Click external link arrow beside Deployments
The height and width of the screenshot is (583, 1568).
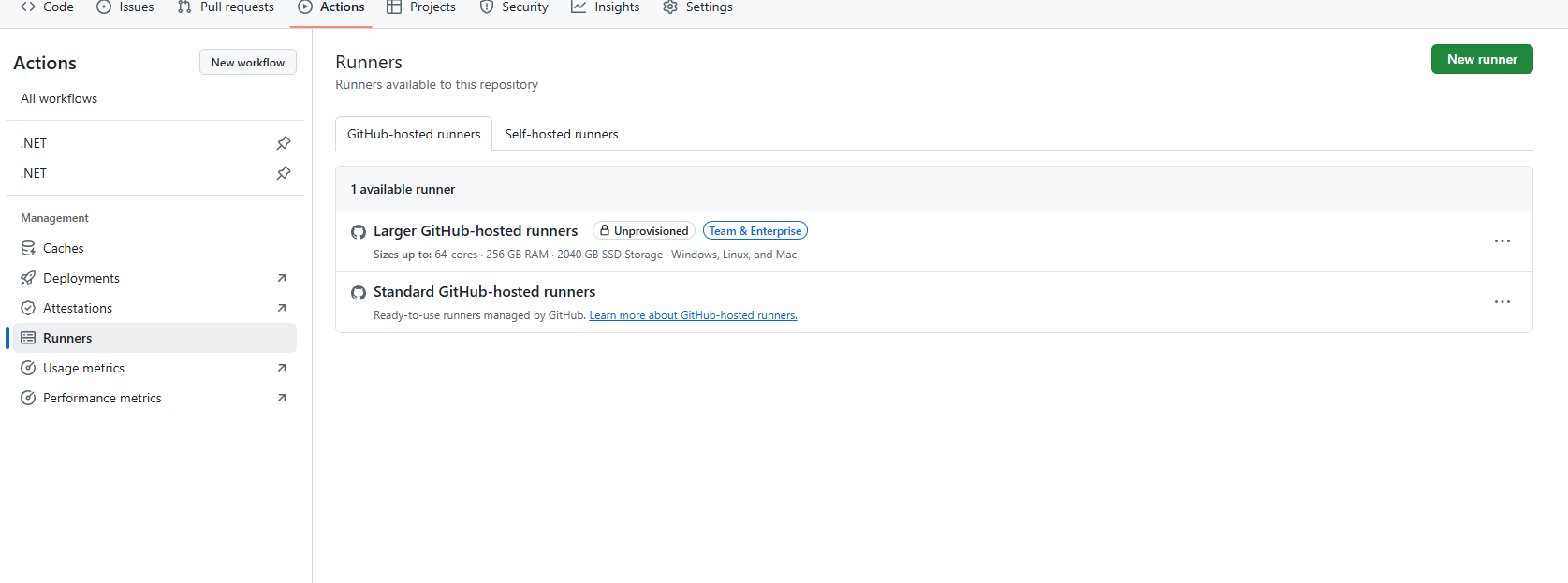click(x=282, y=278)
